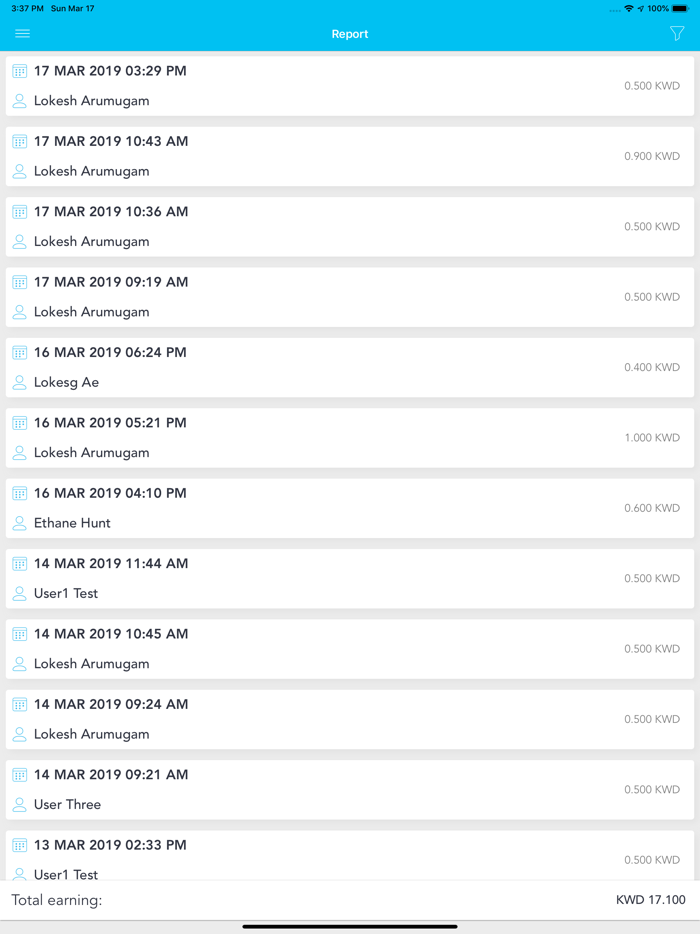This screenshot has height=934, width=700.
Task: Click calendar icon beside 17 MAR 03:29 PM
Action: coord(20,71)
